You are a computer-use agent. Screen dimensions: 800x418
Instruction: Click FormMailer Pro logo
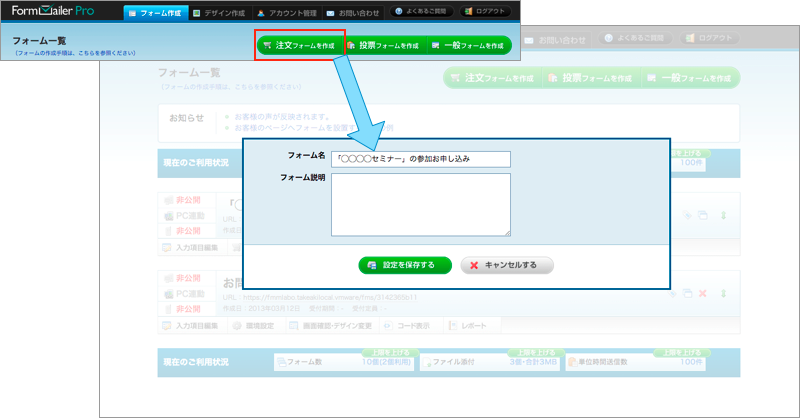point(53,11)
